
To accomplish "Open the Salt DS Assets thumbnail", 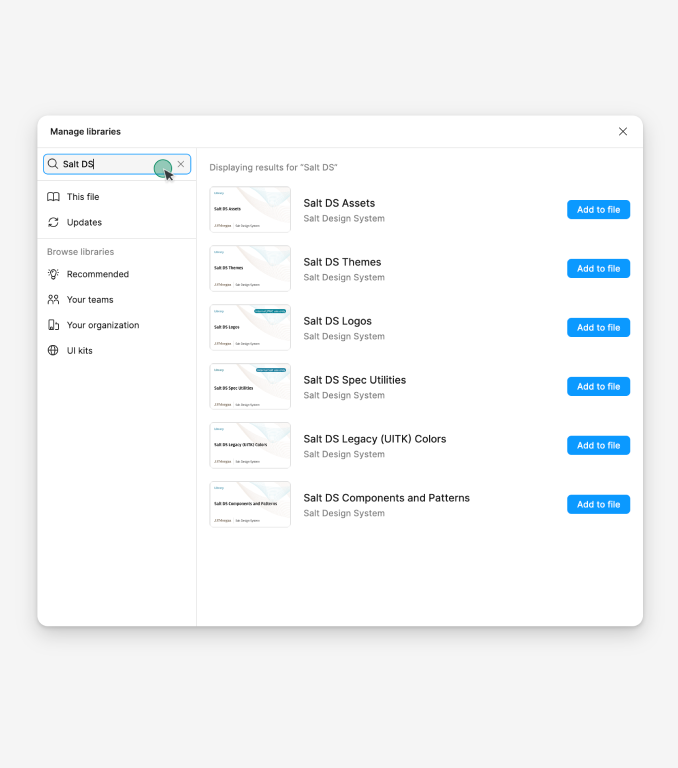I will tap(250, 210).
